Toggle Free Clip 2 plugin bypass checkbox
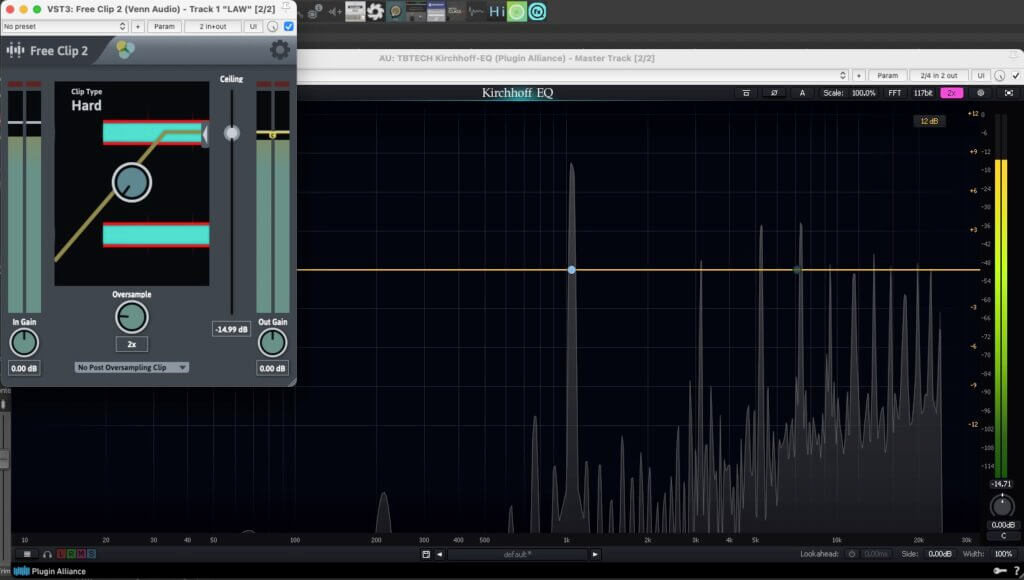 click(289, 26)
